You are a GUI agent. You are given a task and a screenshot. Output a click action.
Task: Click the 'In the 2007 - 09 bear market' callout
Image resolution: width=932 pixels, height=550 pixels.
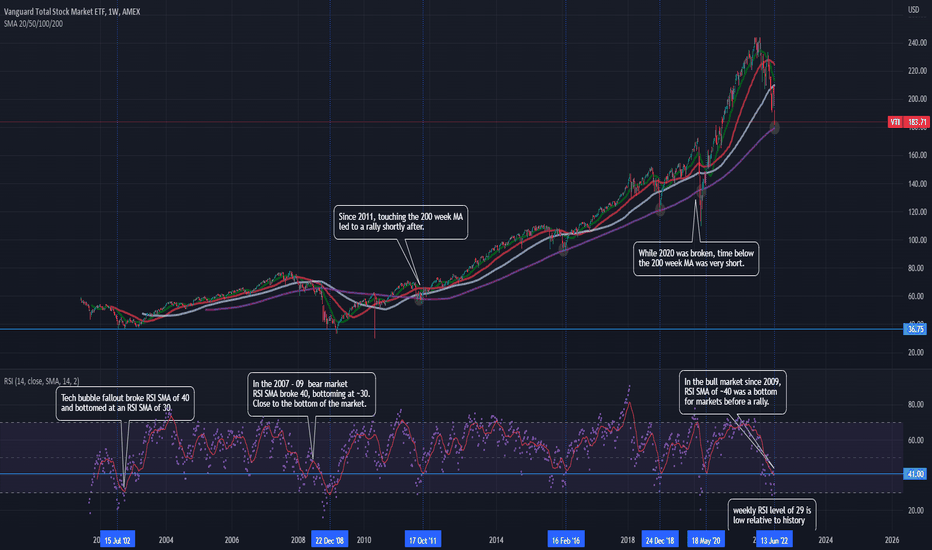(311, 394)
